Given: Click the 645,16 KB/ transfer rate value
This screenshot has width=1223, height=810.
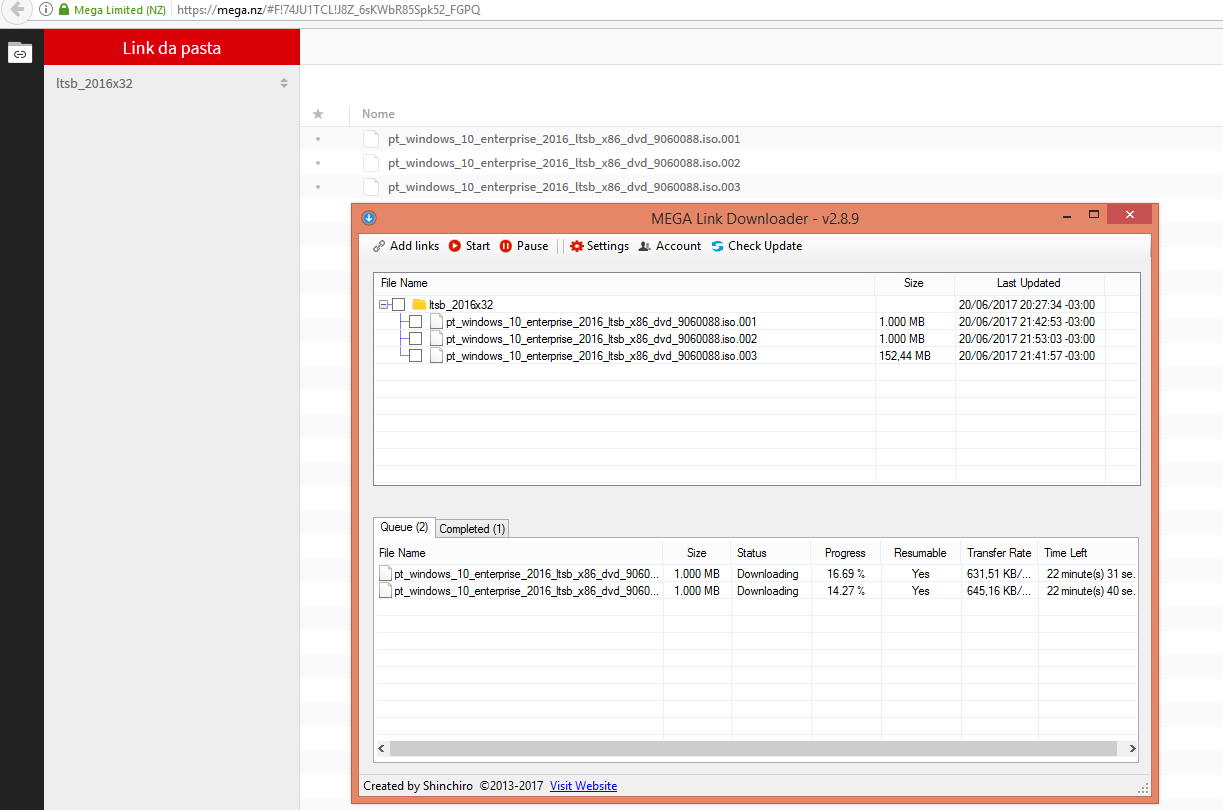Looking at the screenshot, I should pos(999,591).
